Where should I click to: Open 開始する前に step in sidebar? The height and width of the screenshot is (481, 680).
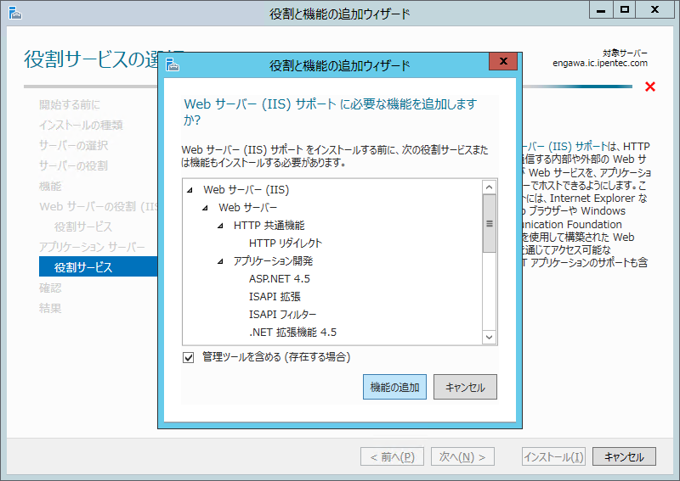coord(69,105)
